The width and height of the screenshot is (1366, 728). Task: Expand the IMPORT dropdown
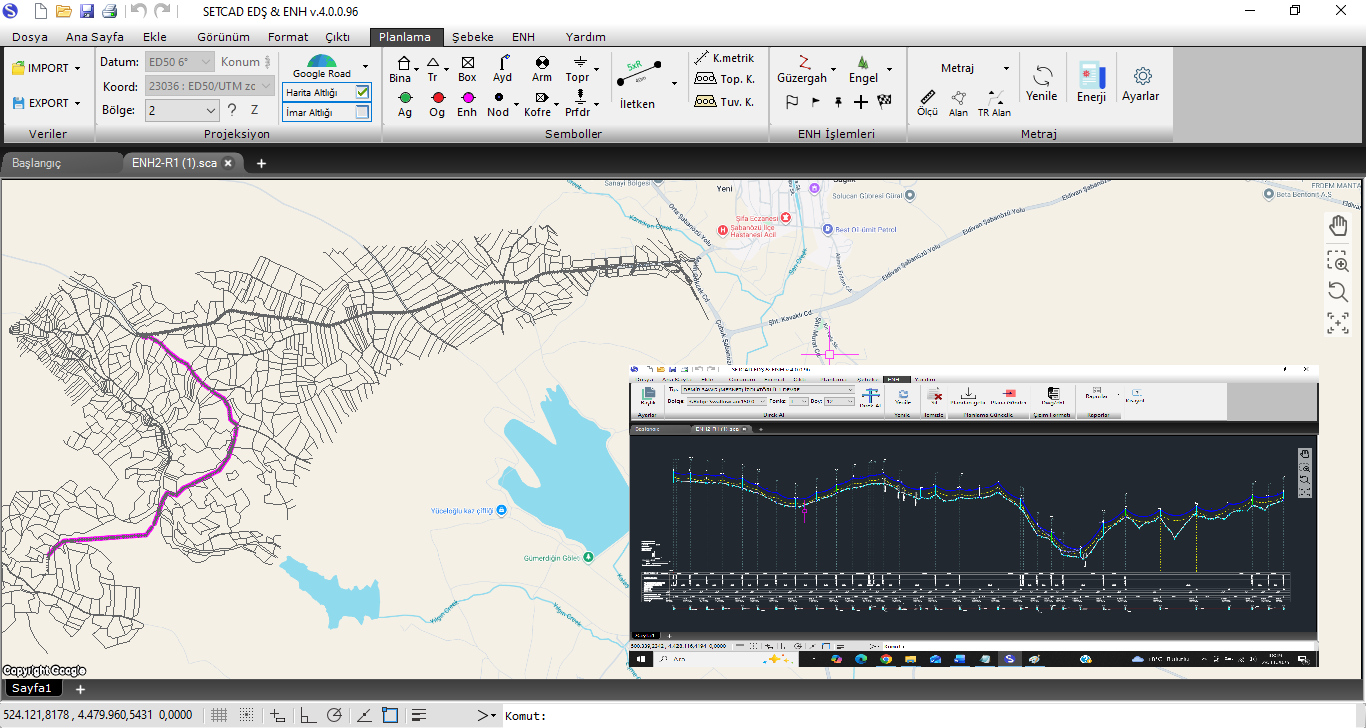coord(78,68)
